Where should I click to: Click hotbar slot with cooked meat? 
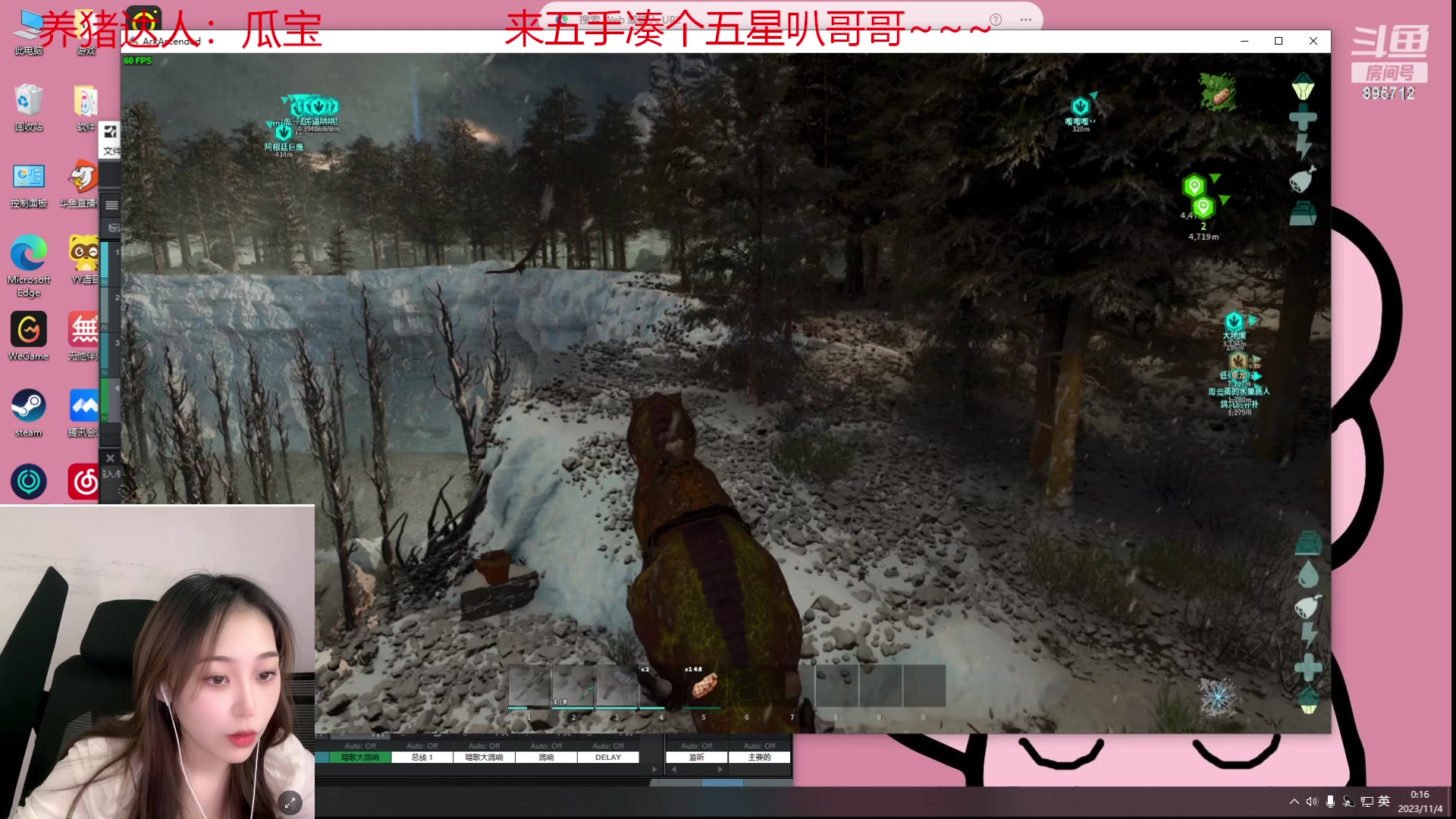[704, 686]
